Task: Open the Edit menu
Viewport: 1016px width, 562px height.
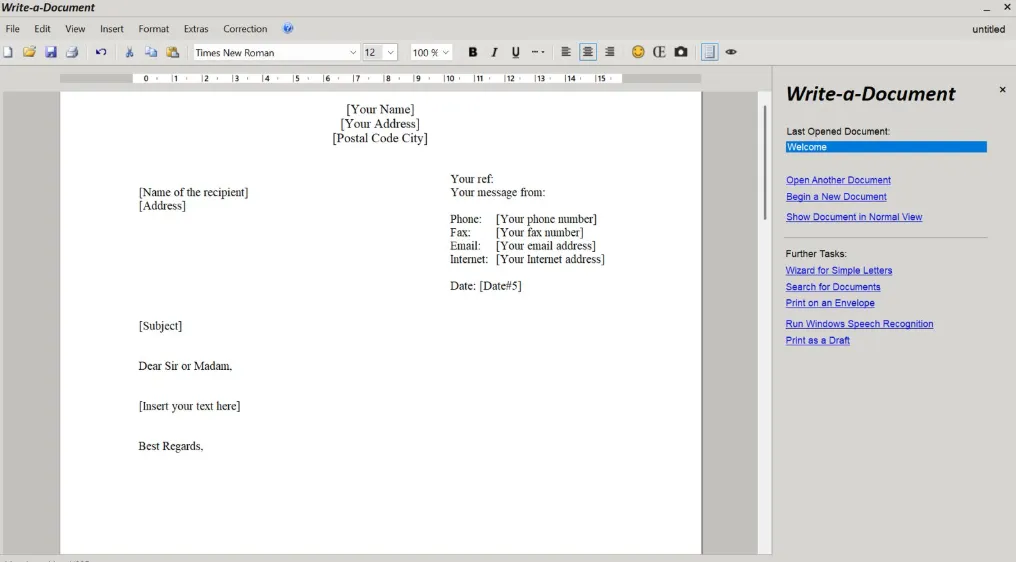Action: pos(42,29)
